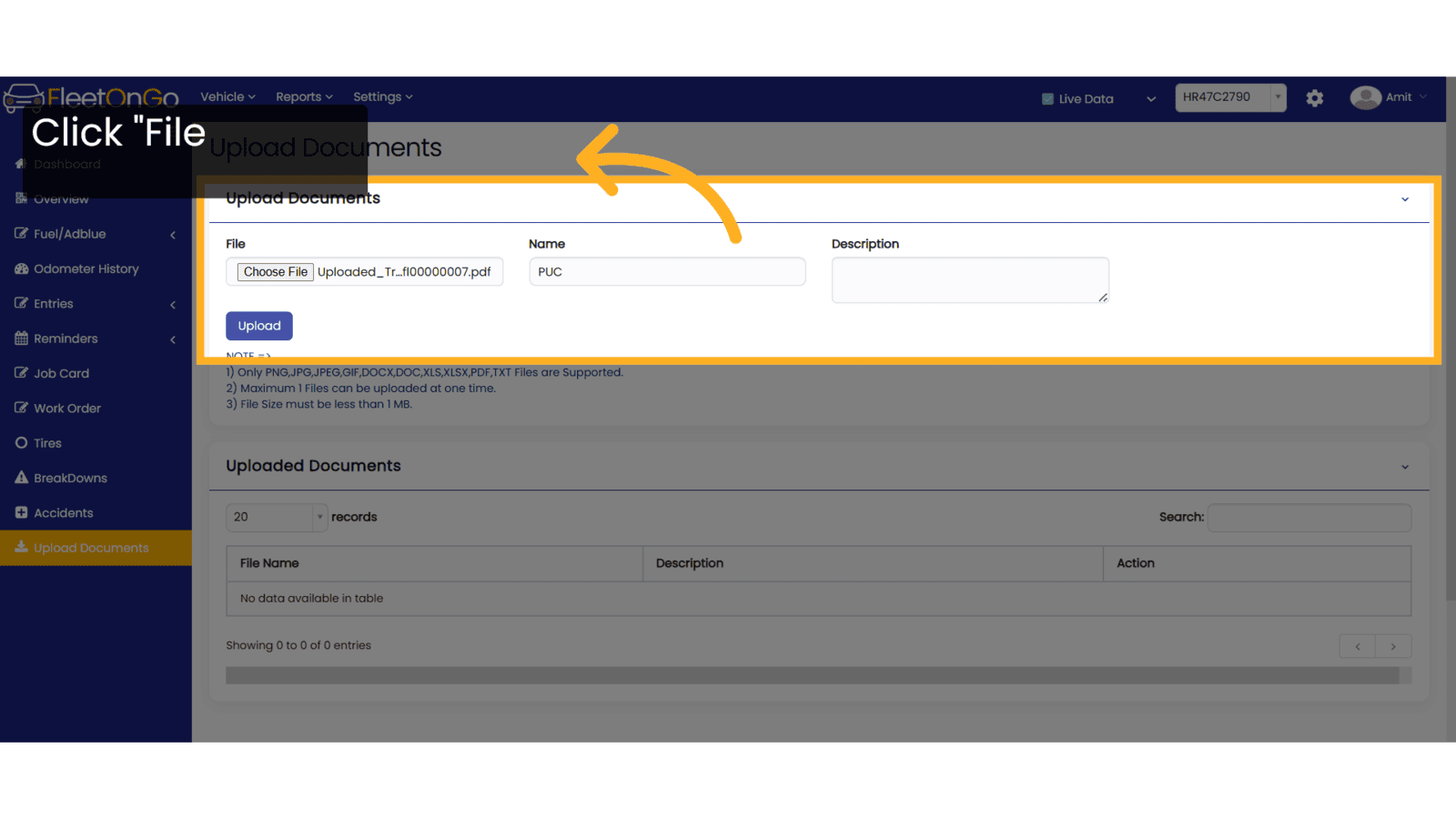Click the Reminders calendar icon
Image resolution: width=1456 pixels, height=819 pixels.
(21, 339)
